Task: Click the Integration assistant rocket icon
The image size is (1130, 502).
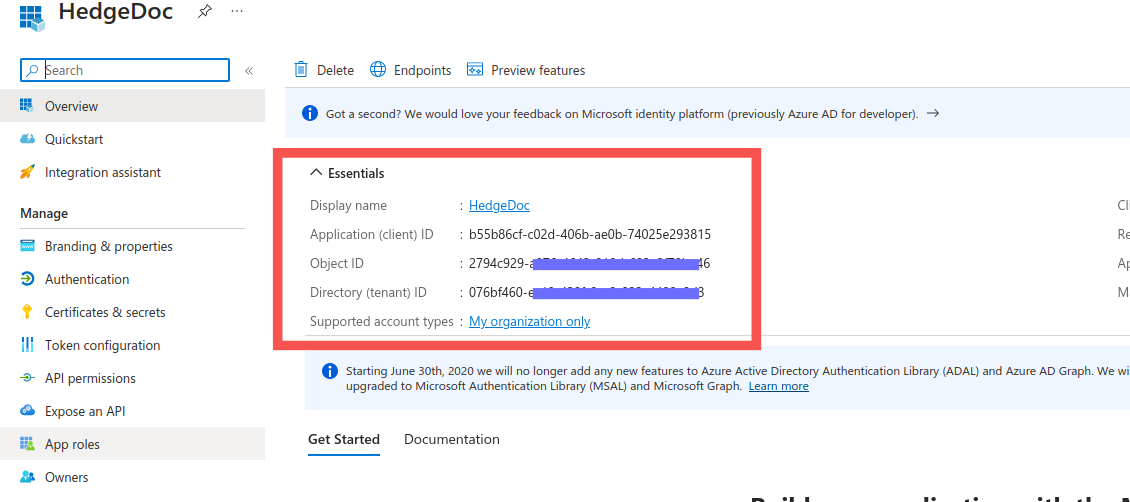Action: coord(27,172)
